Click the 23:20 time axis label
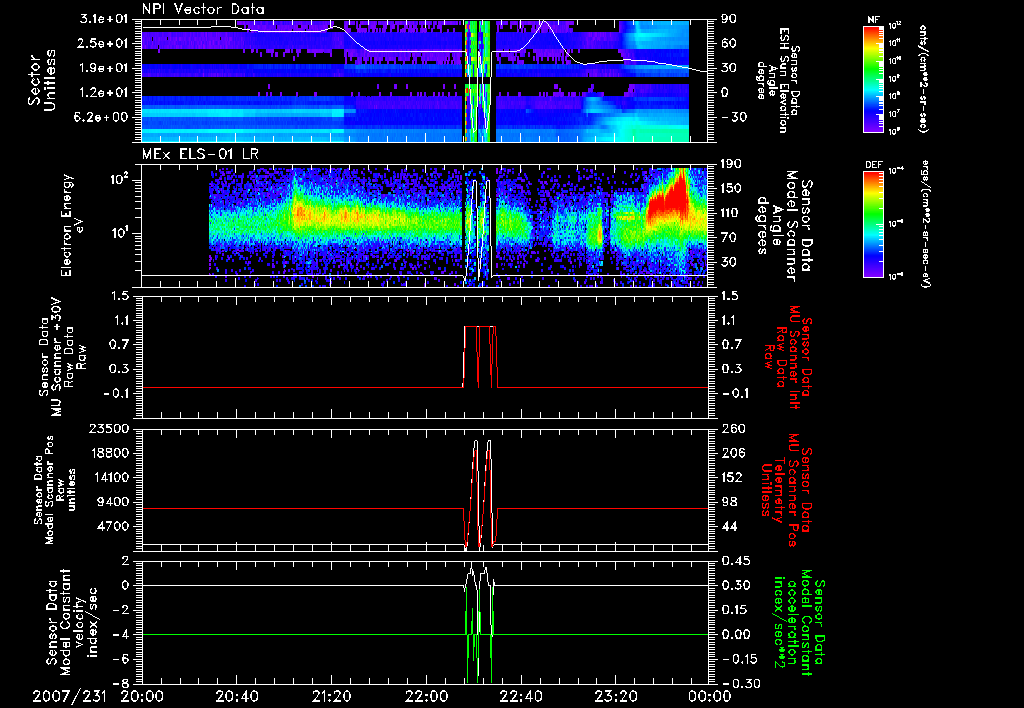Image resolution: width=1024 pixels, height=708 pixels. (615, 696)
